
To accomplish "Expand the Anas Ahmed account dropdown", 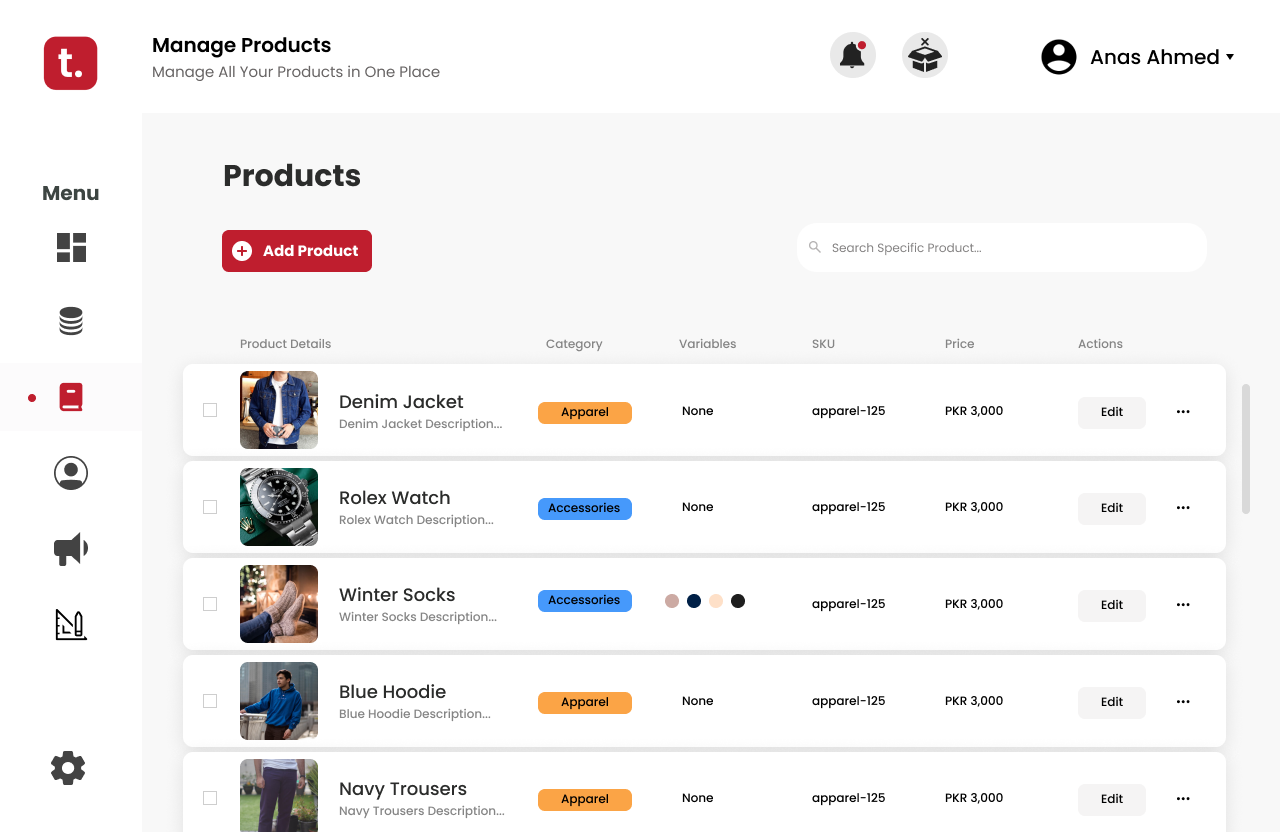I will click(x=1139, y=57).
